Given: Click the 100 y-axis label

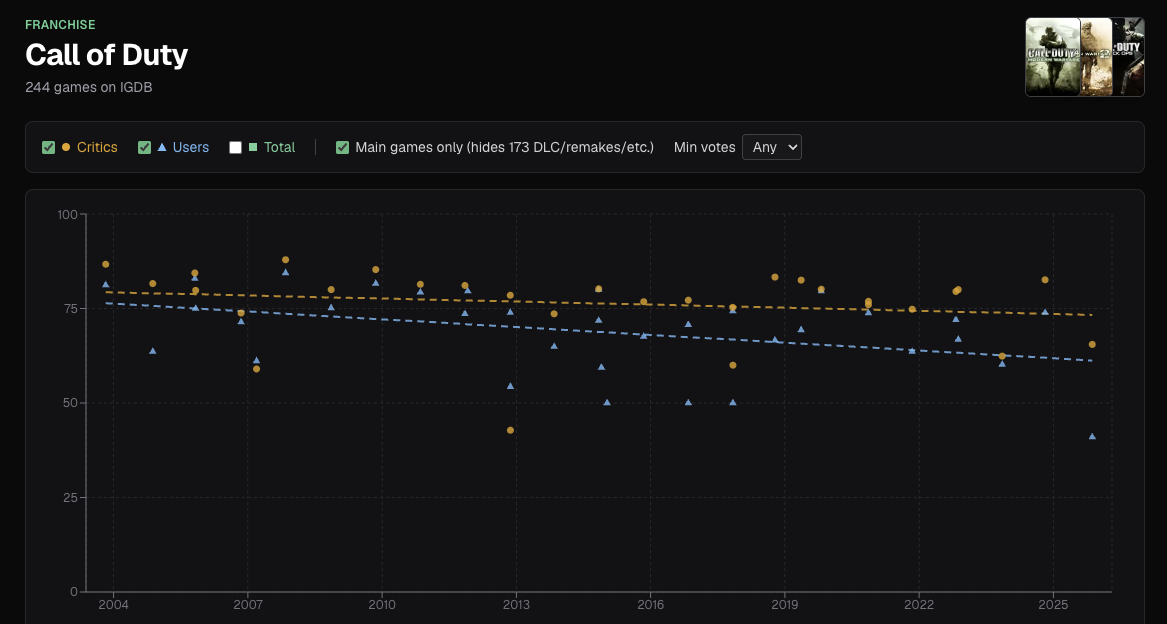Looking at the screenshot, I should 68,214.
